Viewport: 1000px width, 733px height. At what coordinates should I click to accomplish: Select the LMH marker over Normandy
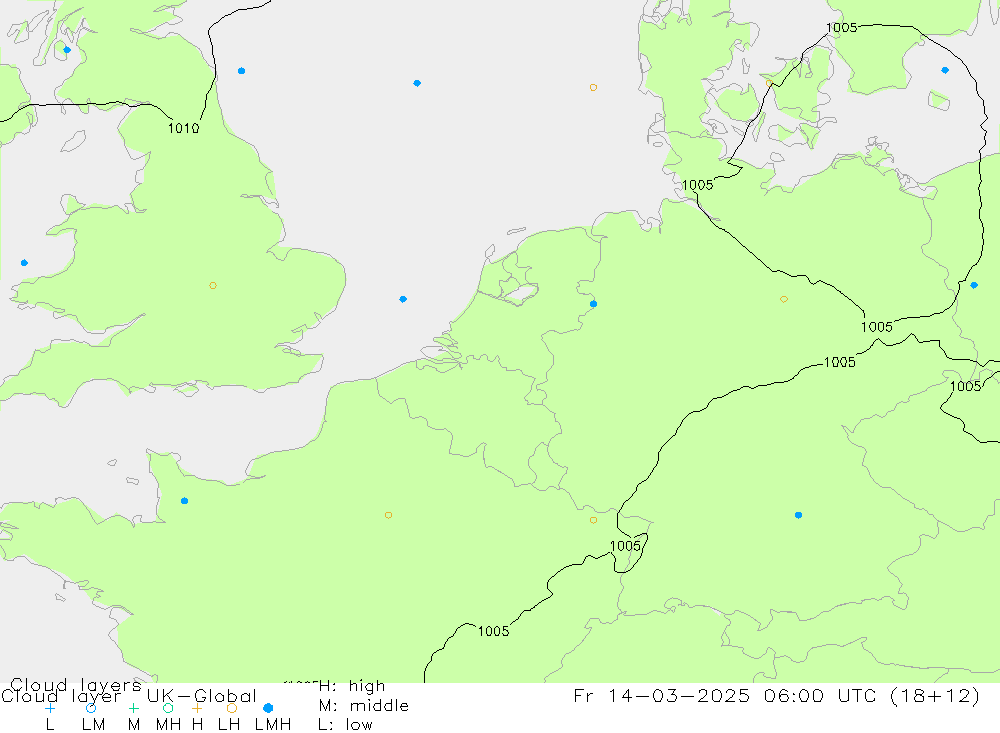coord(184,501)
